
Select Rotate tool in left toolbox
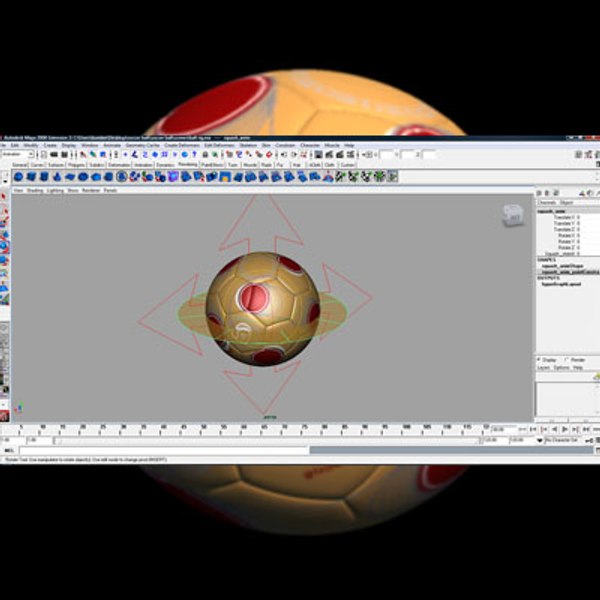pos(4,246)
